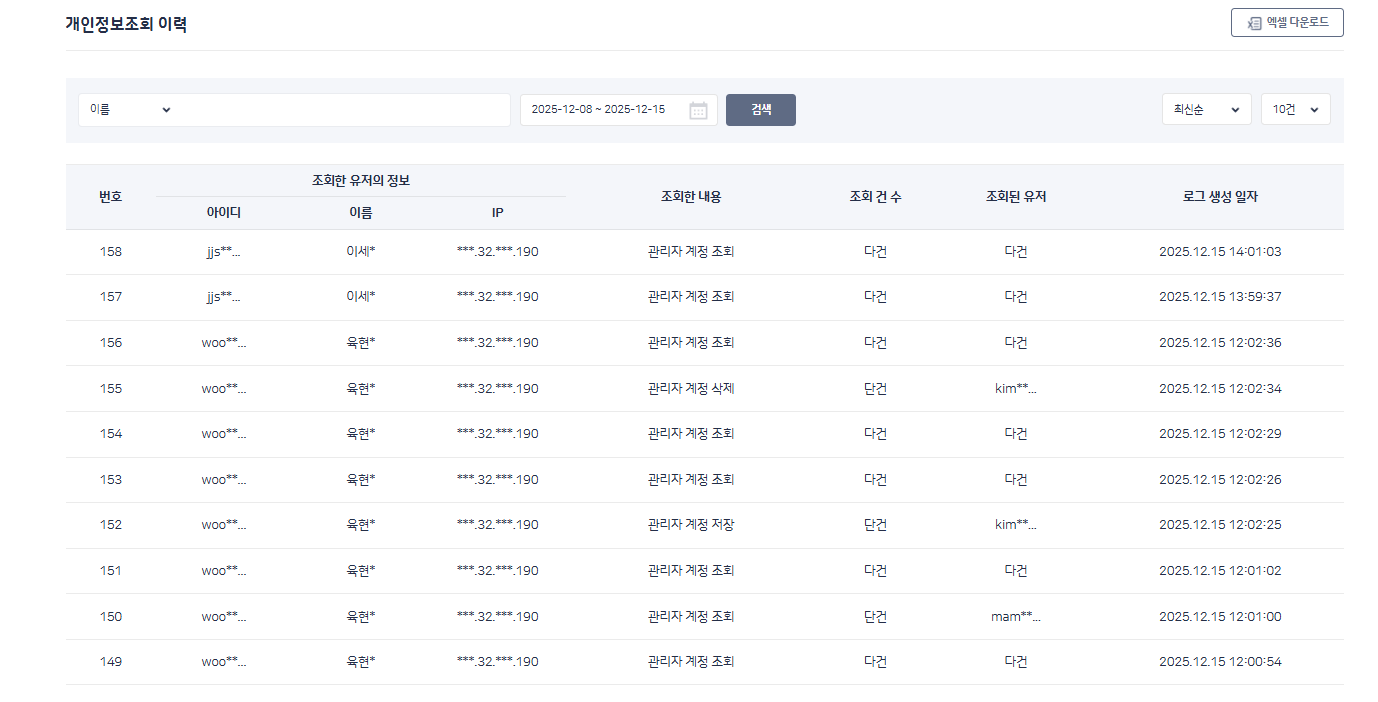
Task: Click the 로그 생성 일자 column header
Action: (x=1219, y=197)
